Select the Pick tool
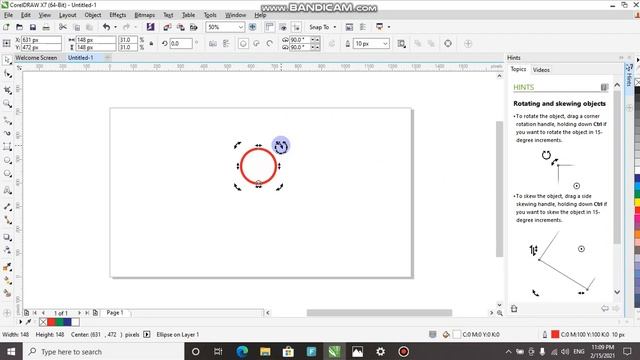The image size is (640, 360). click(7, 60)
